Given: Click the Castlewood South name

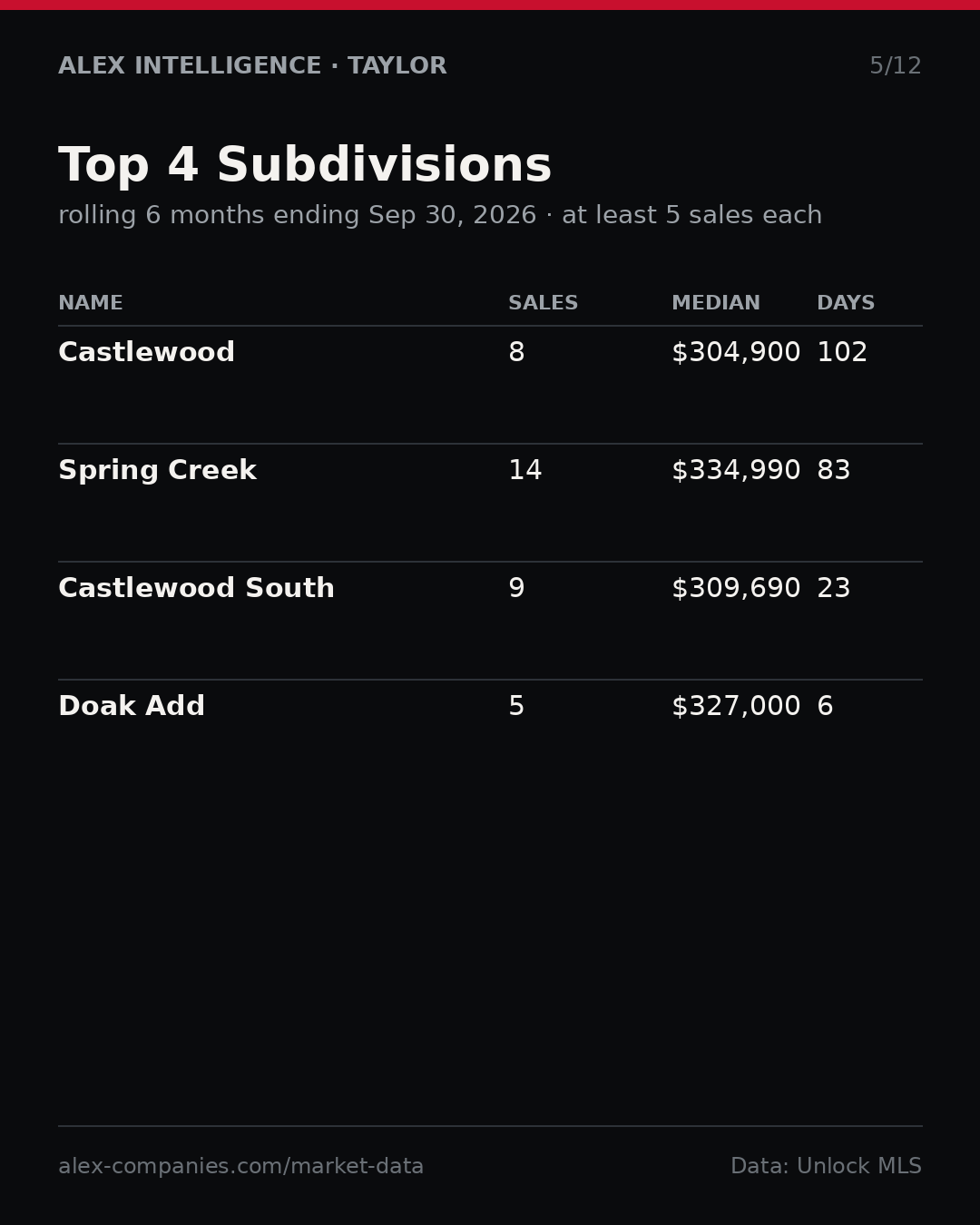Looking at the screenshot, I should (196, 589).
